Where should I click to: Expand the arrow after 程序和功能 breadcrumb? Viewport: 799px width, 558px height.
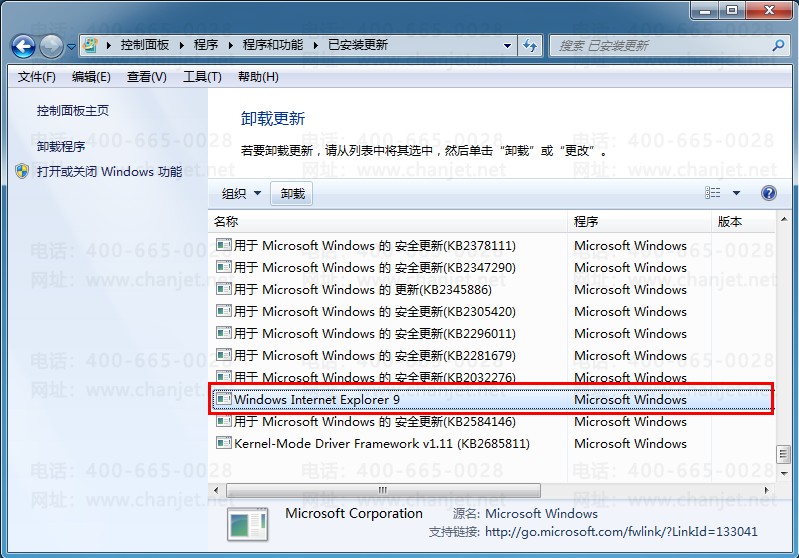click(x=315, y=45)
